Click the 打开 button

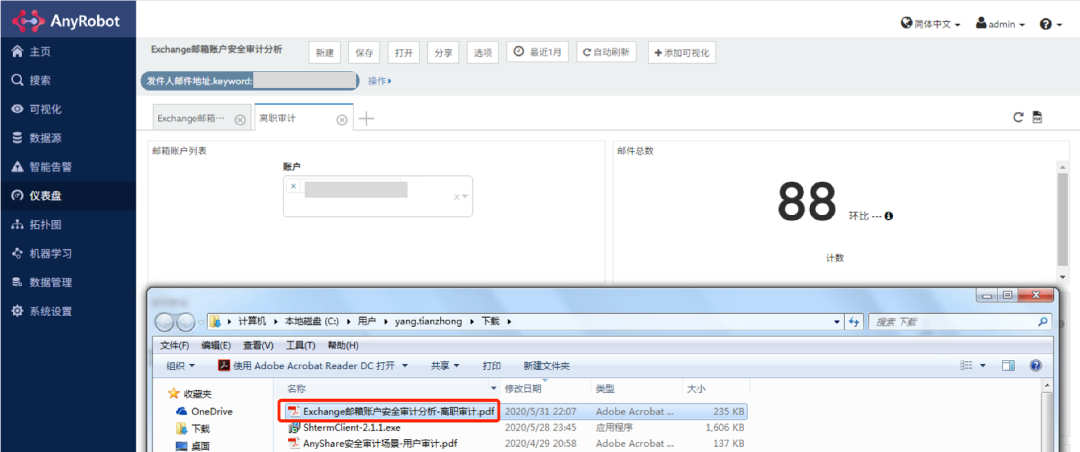pyautogui.click(x=404, y=53)
